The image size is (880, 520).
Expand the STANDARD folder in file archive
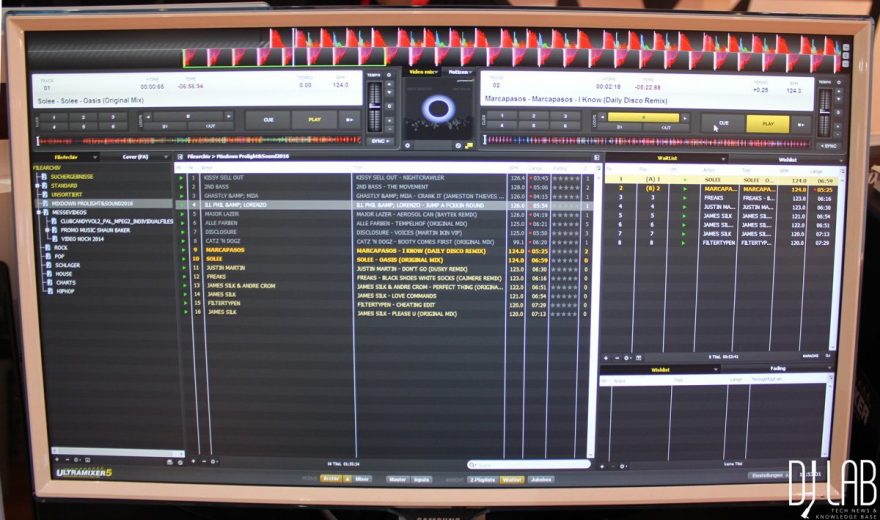[37, 185]
